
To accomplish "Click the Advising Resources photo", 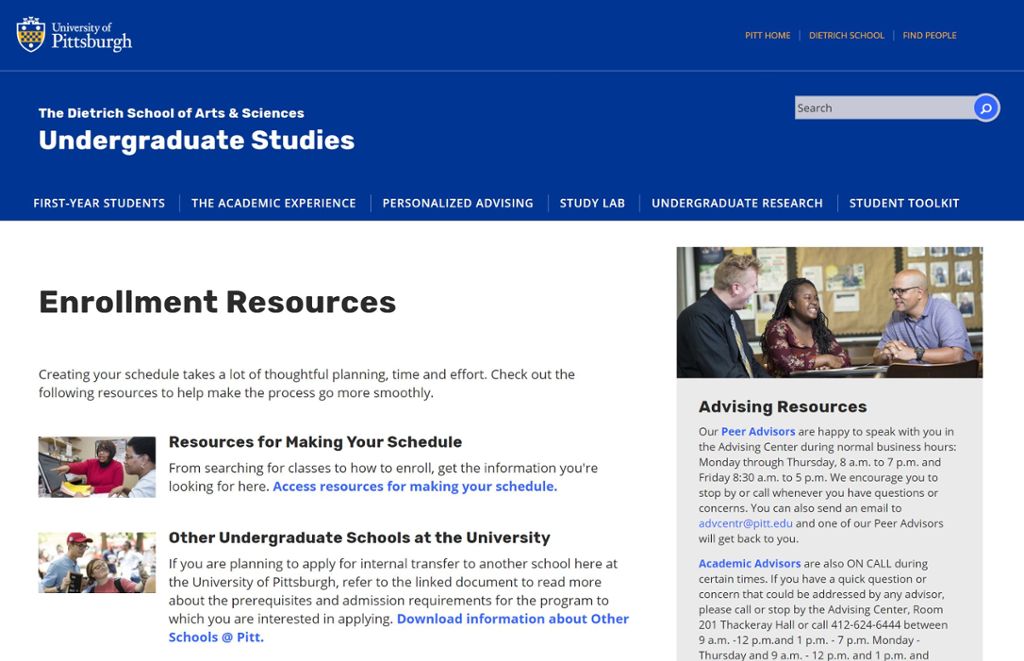I will coord(828,312).
